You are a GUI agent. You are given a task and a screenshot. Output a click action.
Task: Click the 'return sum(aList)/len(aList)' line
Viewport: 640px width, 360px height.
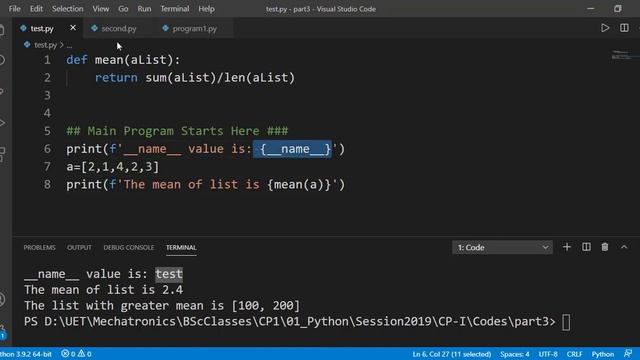(195, 78)
